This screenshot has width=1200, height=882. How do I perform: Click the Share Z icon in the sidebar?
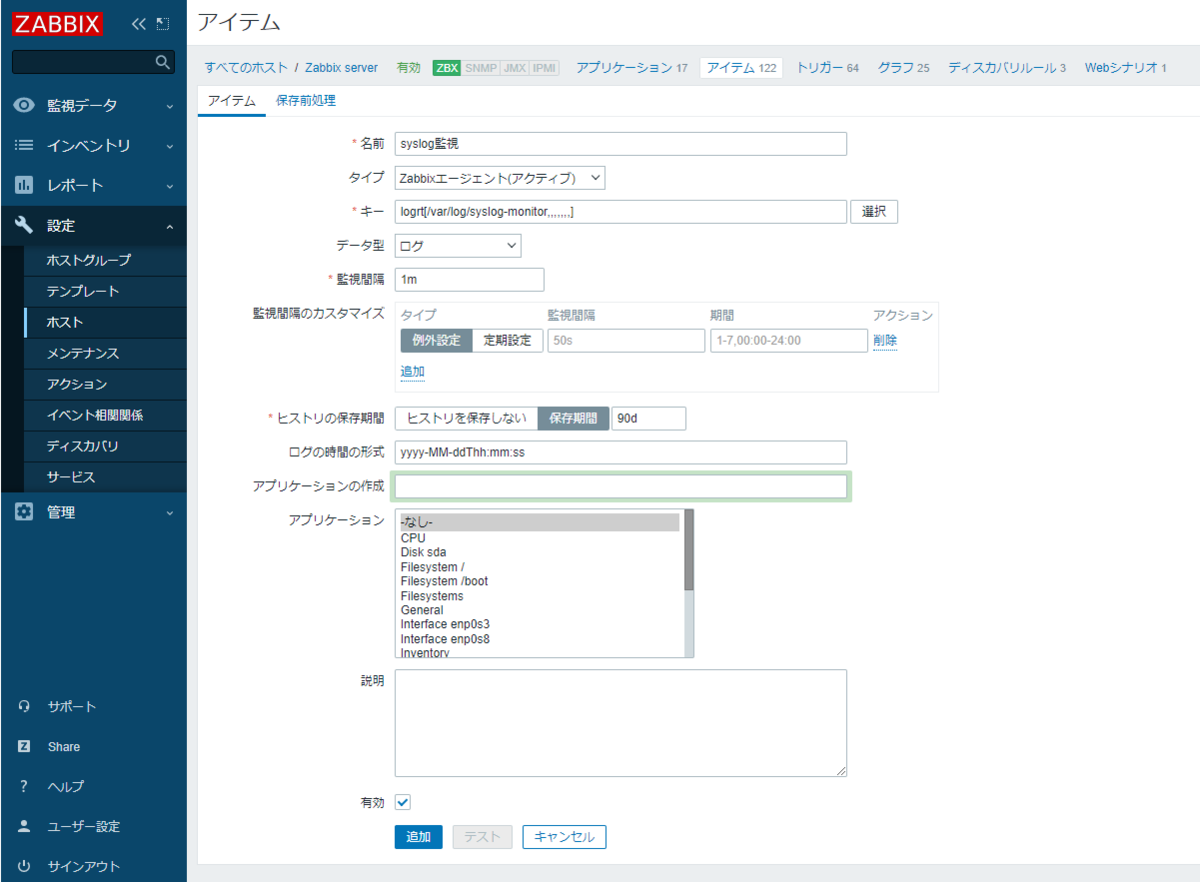click(24, 746)
